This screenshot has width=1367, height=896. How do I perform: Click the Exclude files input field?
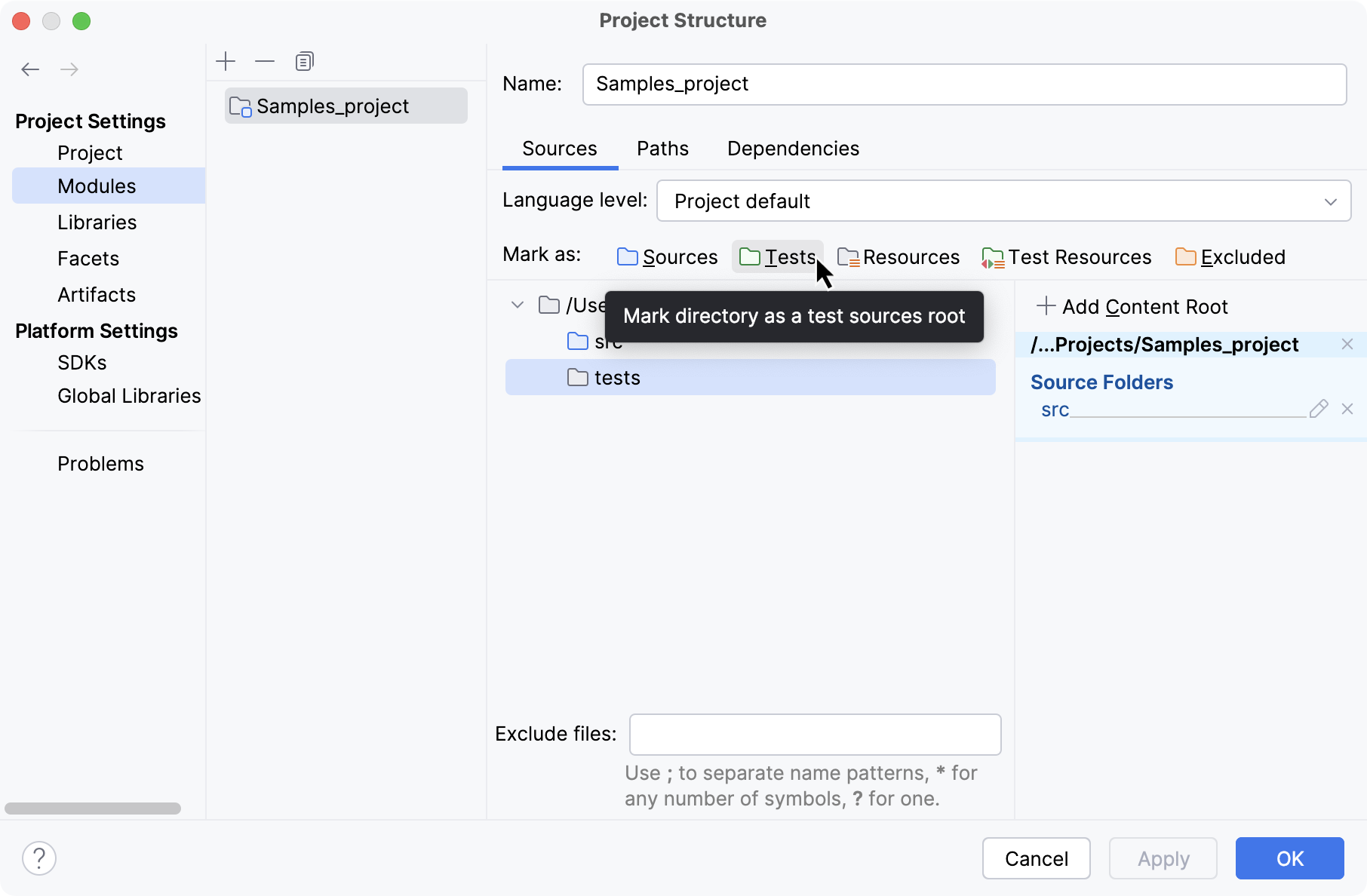coord(814,734)
